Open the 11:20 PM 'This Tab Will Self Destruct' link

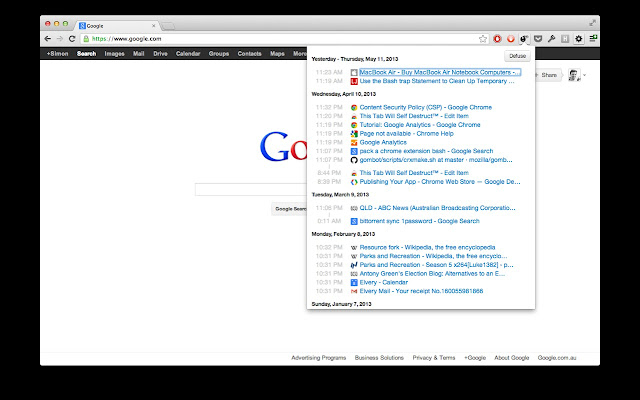point(414,116)
